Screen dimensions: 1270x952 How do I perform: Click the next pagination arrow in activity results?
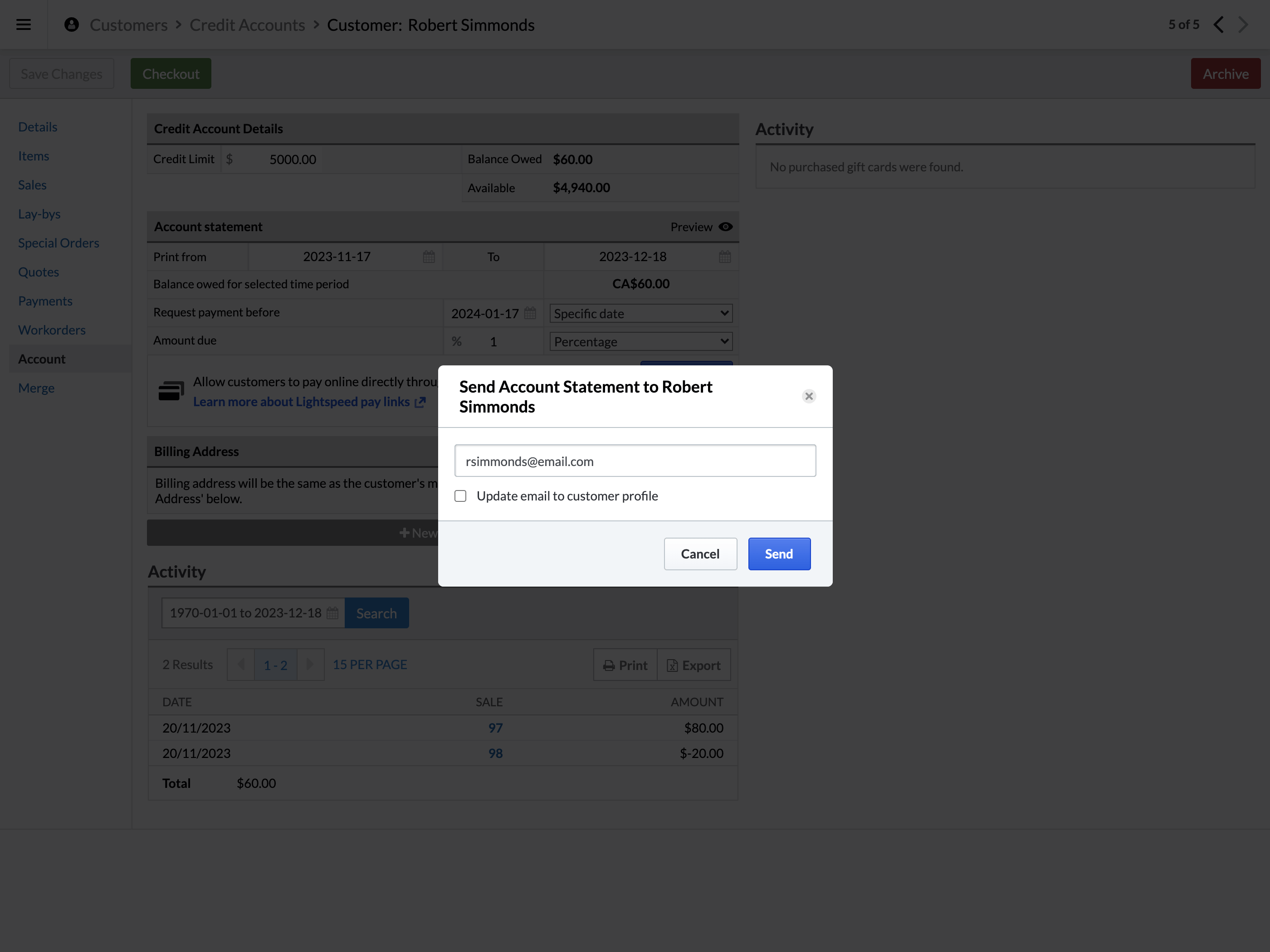[x=310, y=665]
